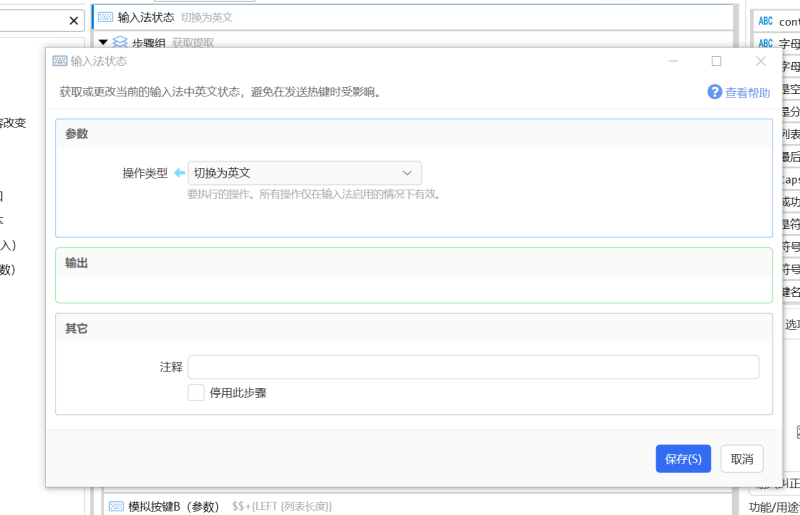Maximize the 输入法状态 dialog
This screenshot has height=515, width=800.
point(716,61)
